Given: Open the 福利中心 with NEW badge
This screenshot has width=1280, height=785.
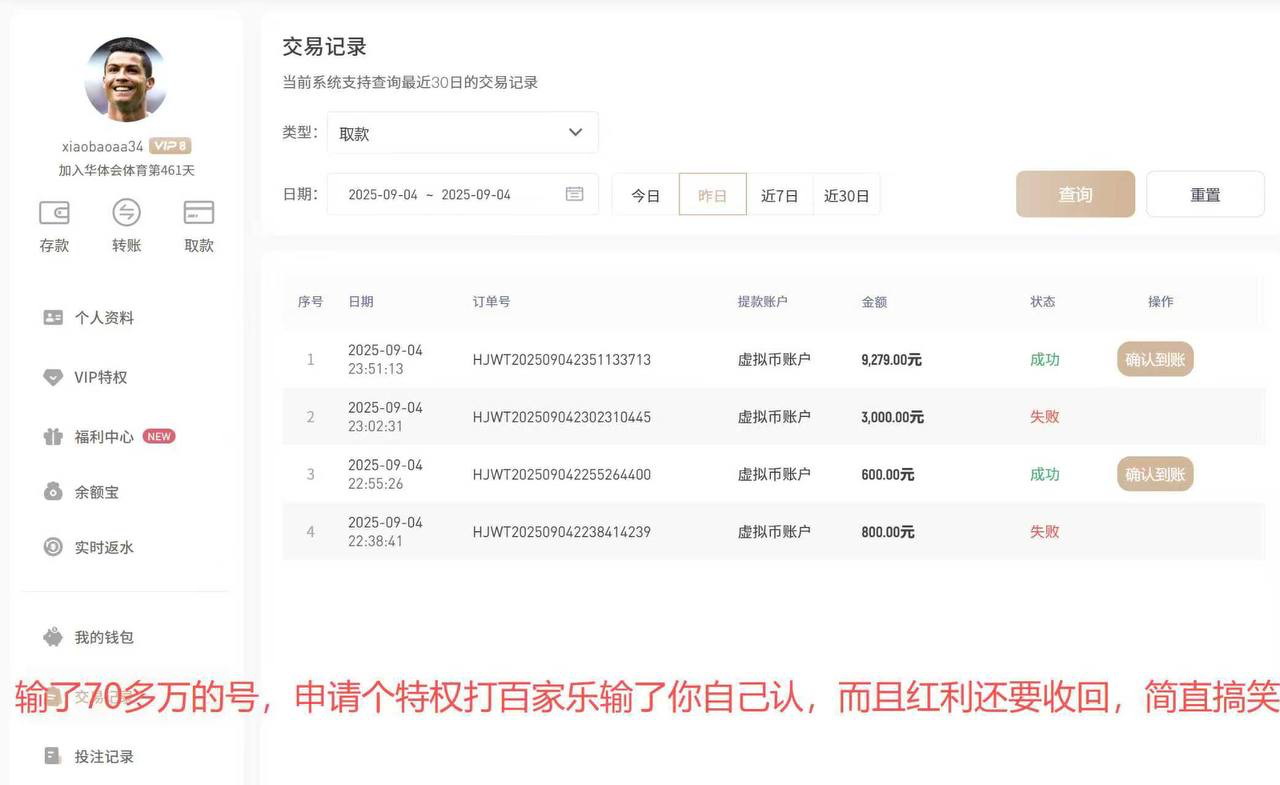Looking at the screenshot, I should 105,437.
